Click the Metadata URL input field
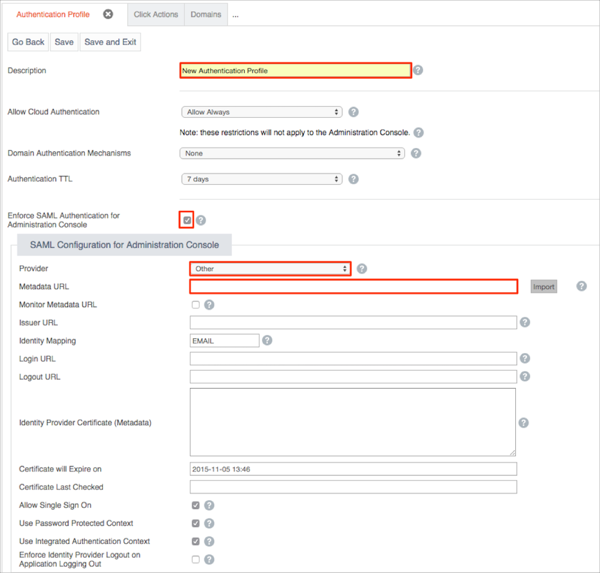This screenshot has width=600, height=573. tap(353, 287)
